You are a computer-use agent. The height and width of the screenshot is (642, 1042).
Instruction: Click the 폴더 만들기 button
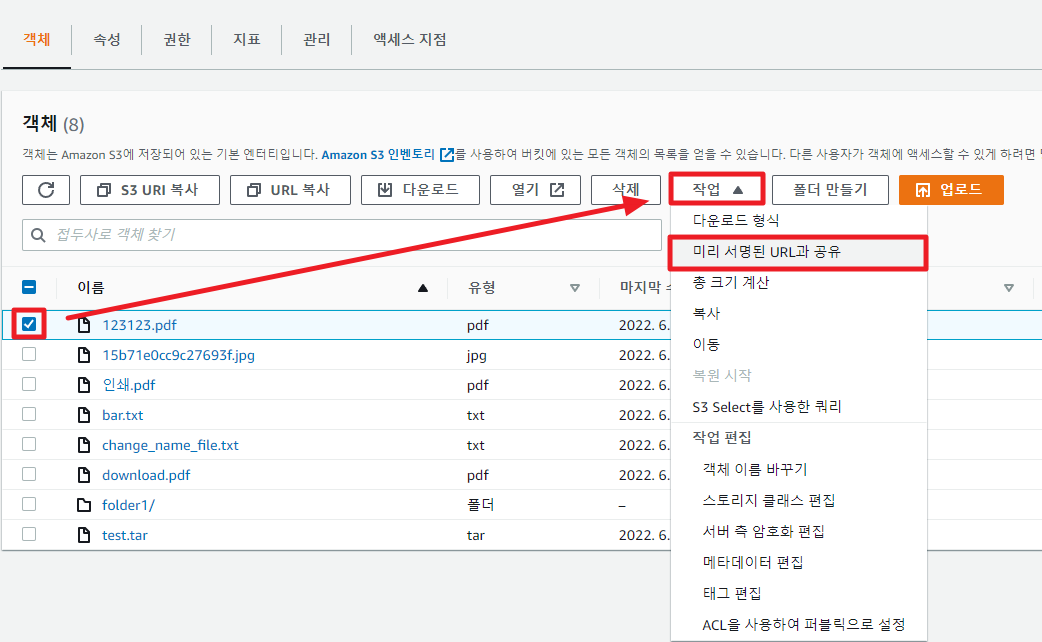pyautogui.click(x=830, y=190)
